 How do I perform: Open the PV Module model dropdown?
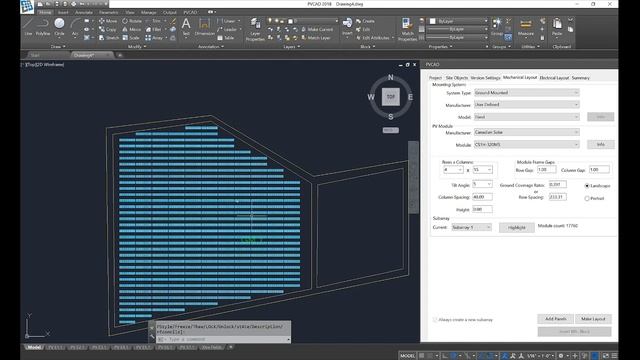coord(527,144)
